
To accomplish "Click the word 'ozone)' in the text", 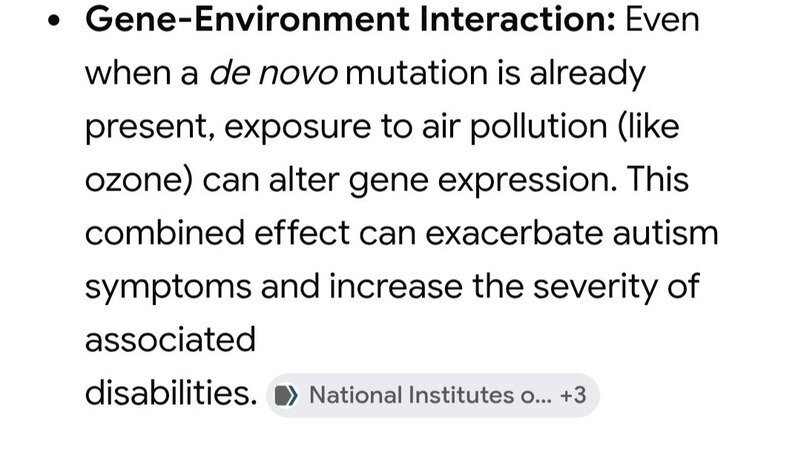I will tap(139, 181).
